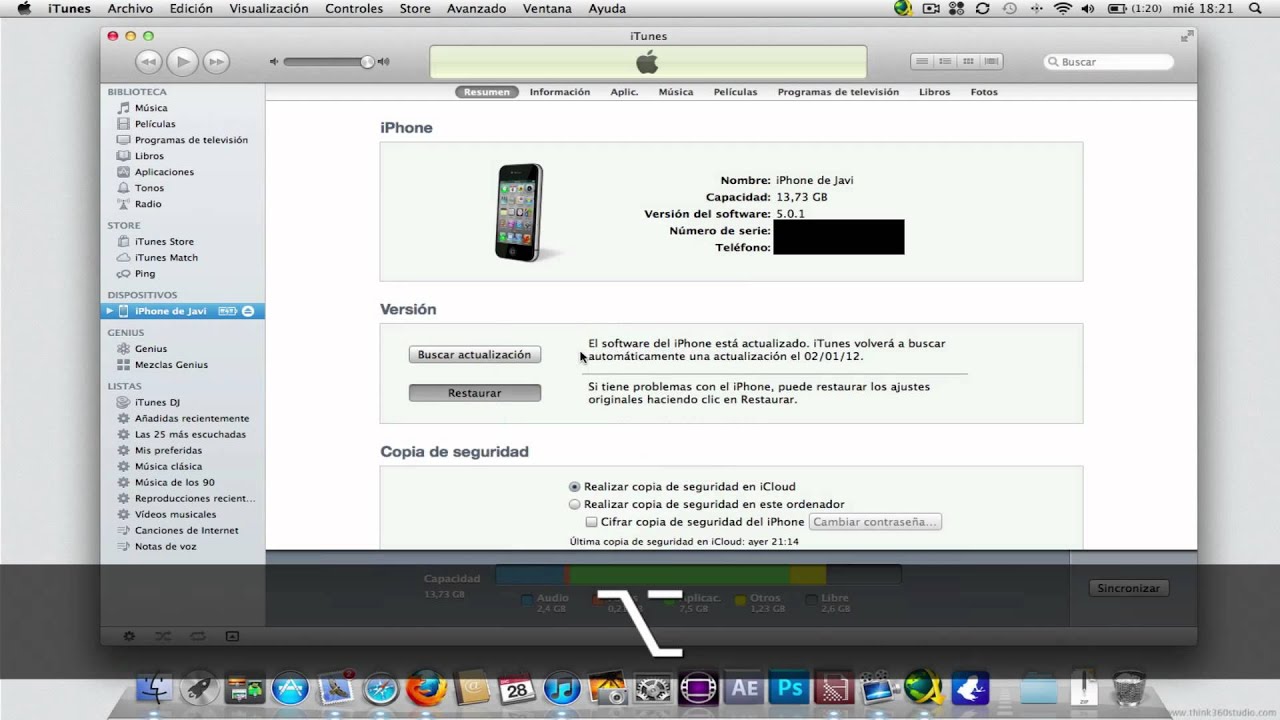Switch to the Información tab

click(x=560, y=92)
